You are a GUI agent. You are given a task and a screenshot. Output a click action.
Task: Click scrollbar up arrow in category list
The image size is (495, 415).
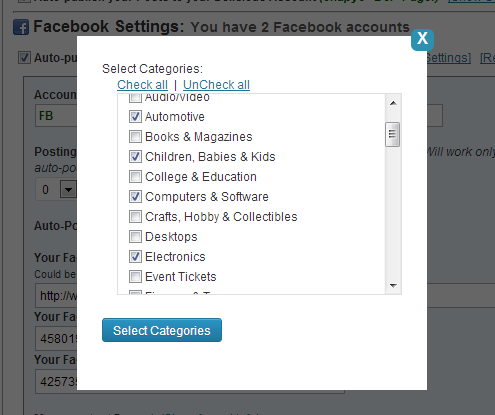393,103
